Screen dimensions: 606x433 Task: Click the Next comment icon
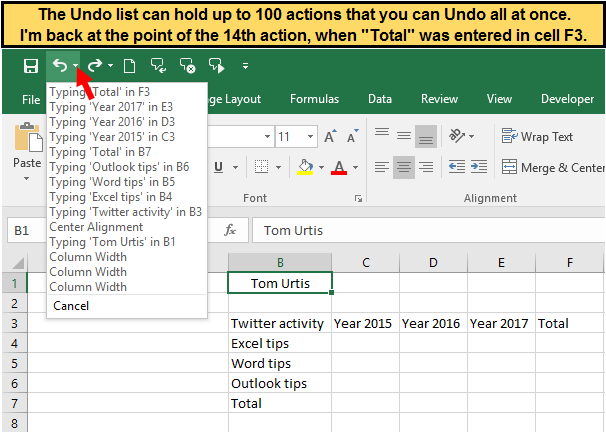(217, 66)
